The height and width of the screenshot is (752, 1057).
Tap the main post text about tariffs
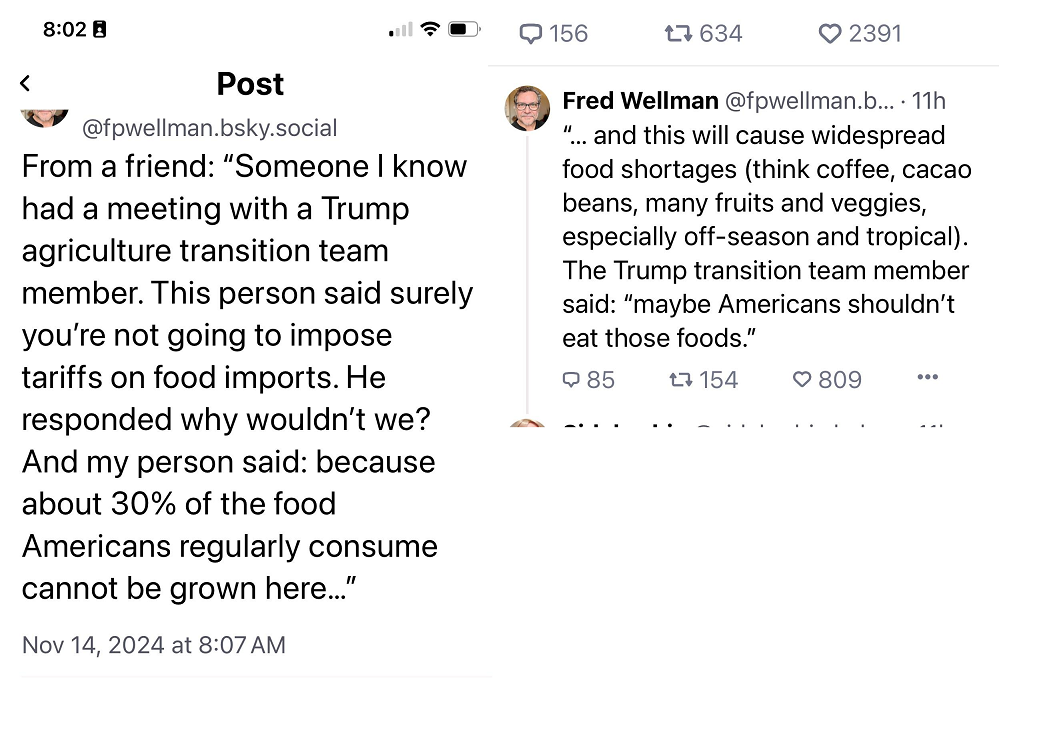[x=247, y=377]
